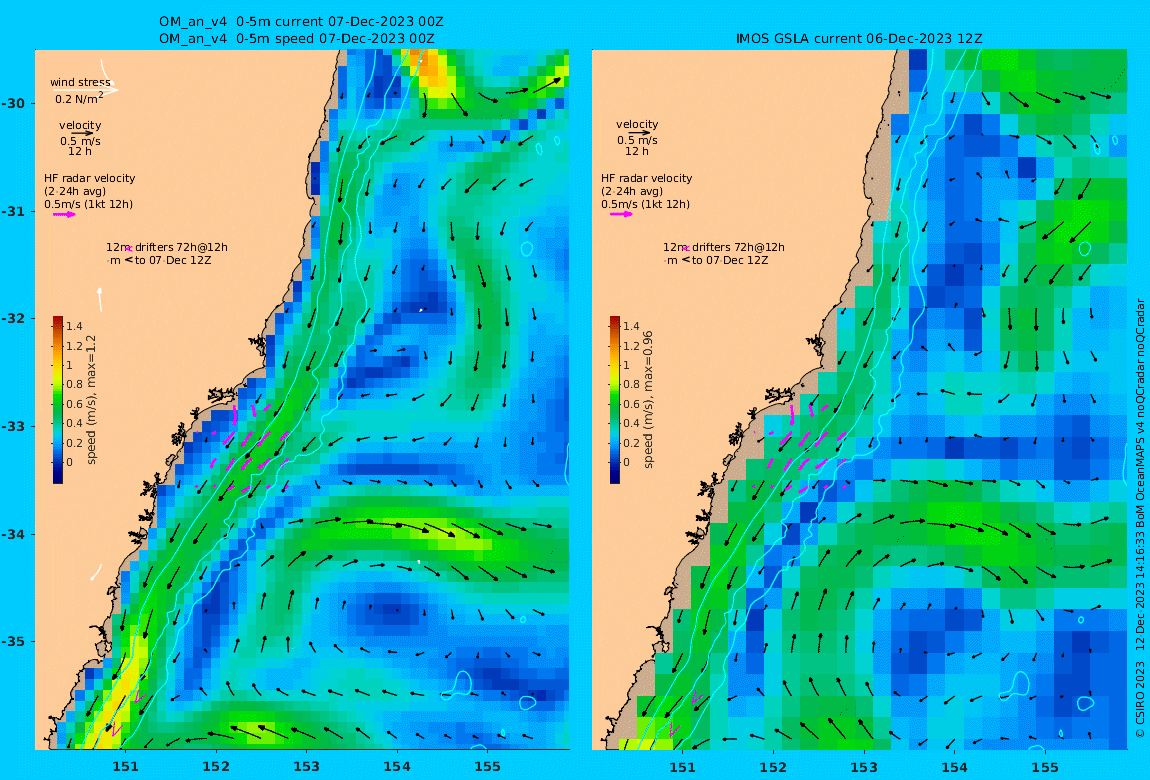The width and height of the screenshot is (1150, 780).
Task: Click the 'speed (m/s), max=1.2' colorbar label
Action: (92, 400)
